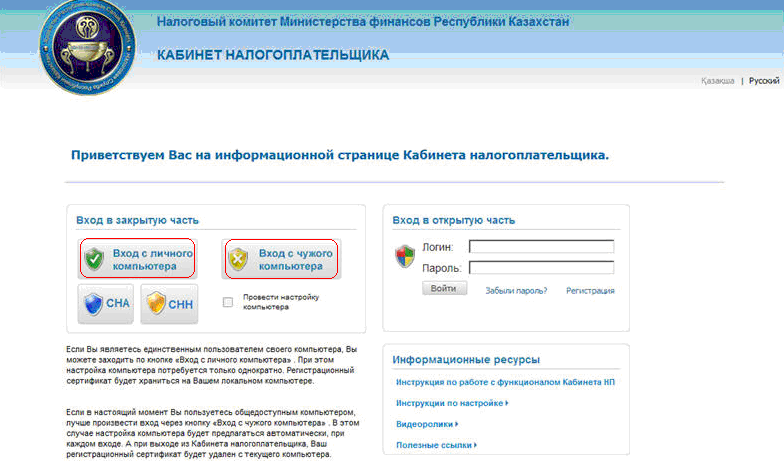Click the green shield checkmark icon
This screenshot has height=461, width=784.
[94, 260]
